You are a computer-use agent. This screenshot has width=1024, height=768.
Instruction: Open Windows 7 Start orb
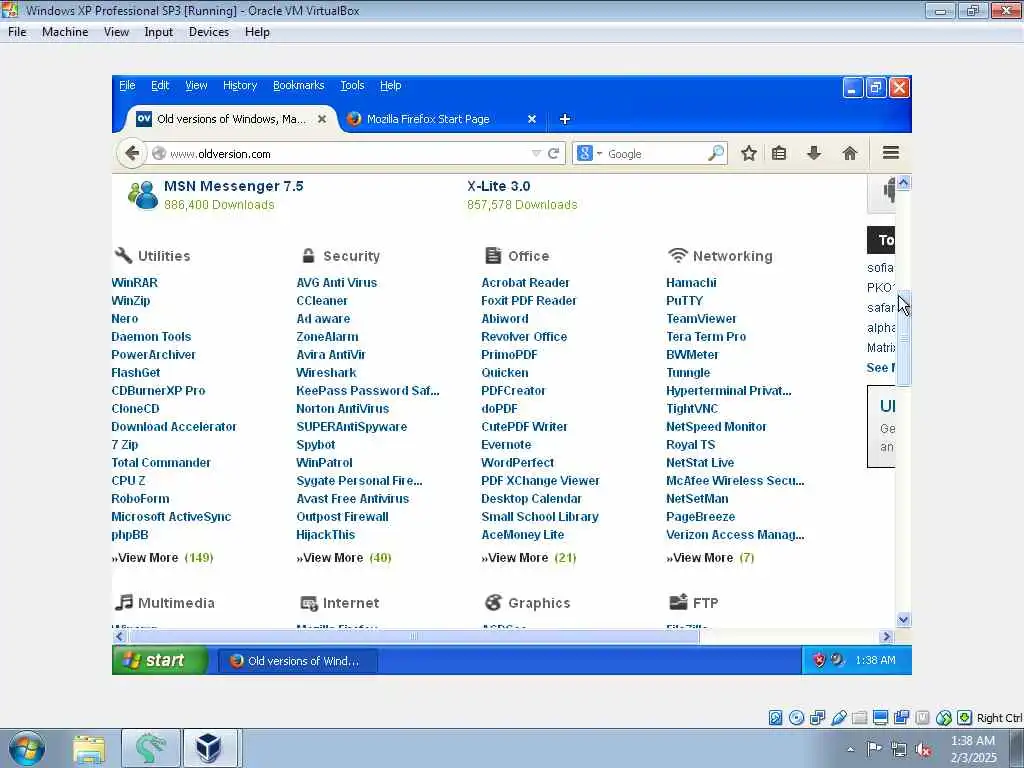tap(27, 748)
